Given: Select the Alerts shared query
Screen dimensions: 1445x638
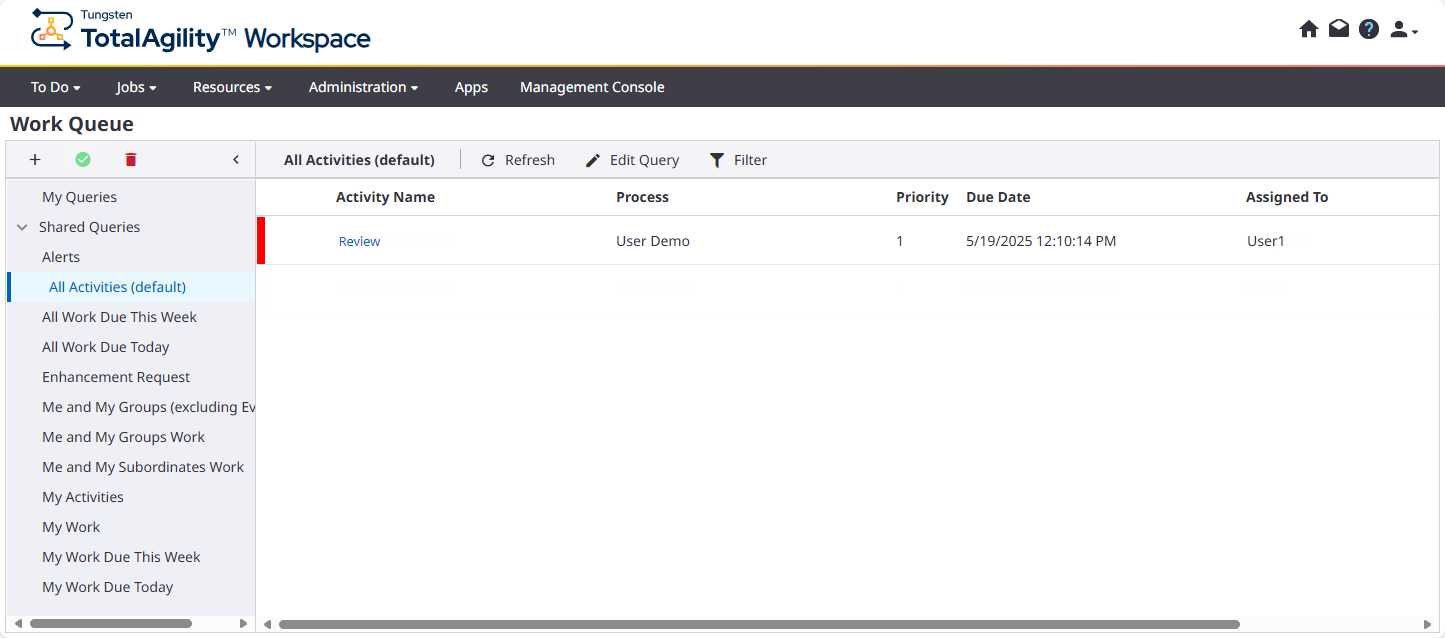Looking at the screenshot, I should click(x=59, y=257).
